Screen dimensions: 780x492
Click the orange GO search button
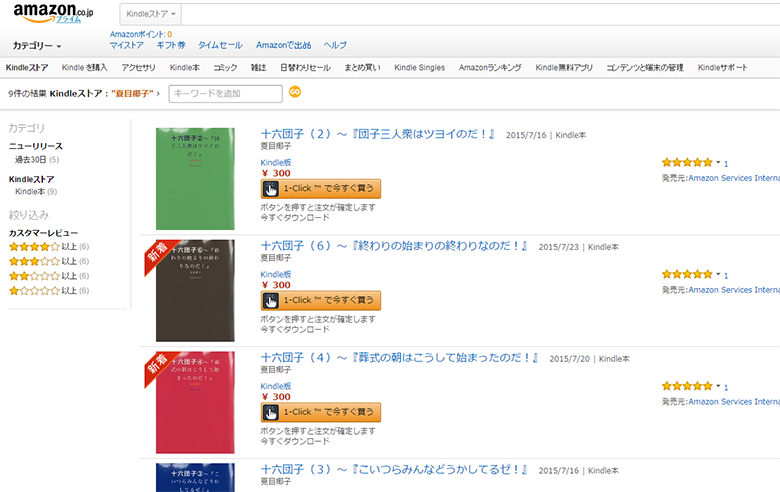[295, 92]
